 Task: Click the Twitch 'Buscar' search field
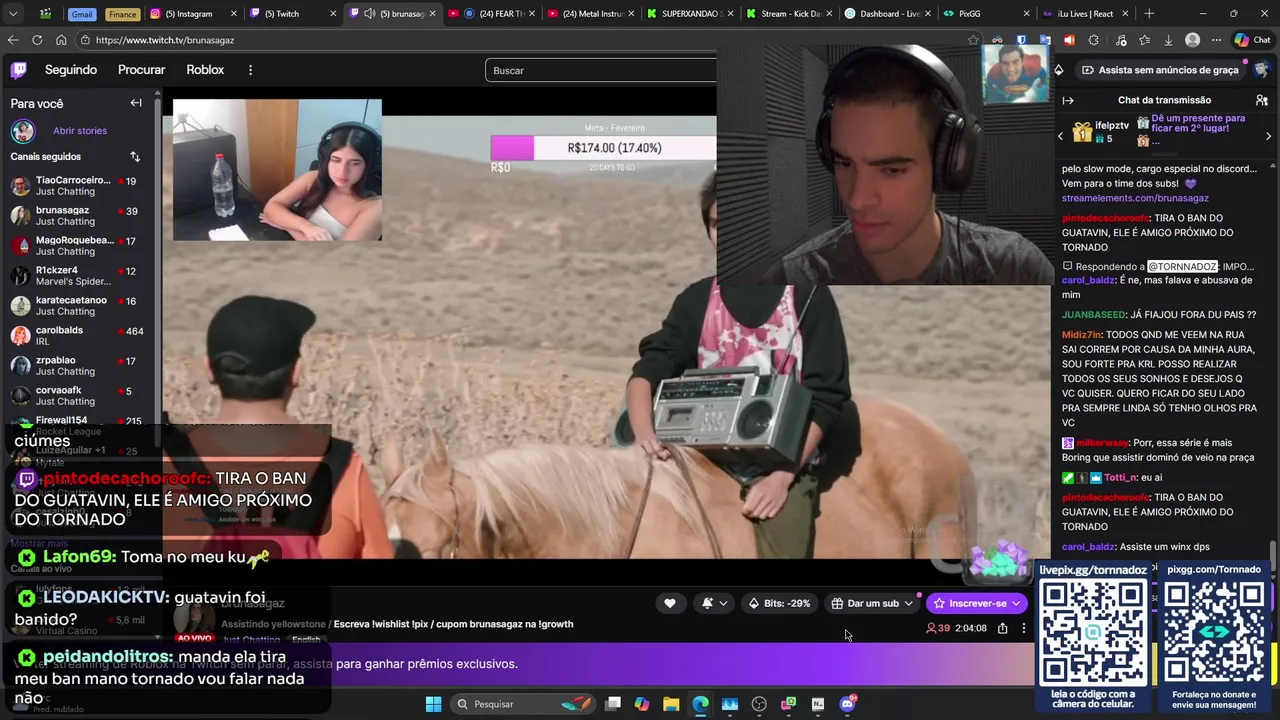(x=600, y=70)
